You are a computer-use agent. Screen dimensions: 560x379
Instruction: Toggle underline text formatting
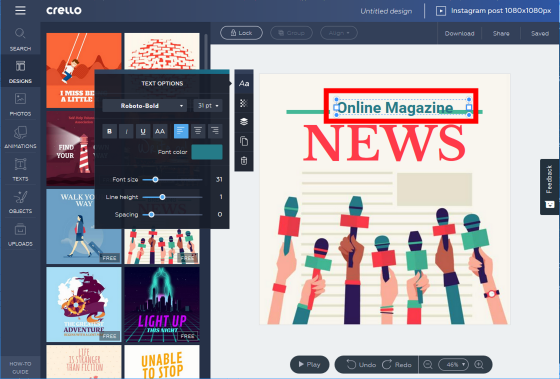click(143, 131)
